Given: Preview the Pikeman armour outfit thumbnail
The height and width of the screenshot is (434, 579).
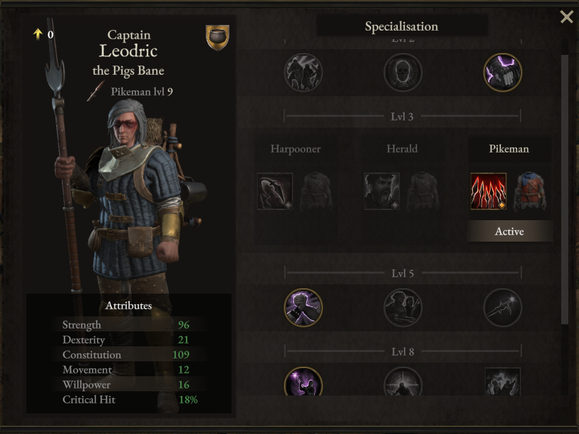Looking at the screenshot, I should [530, 191].
